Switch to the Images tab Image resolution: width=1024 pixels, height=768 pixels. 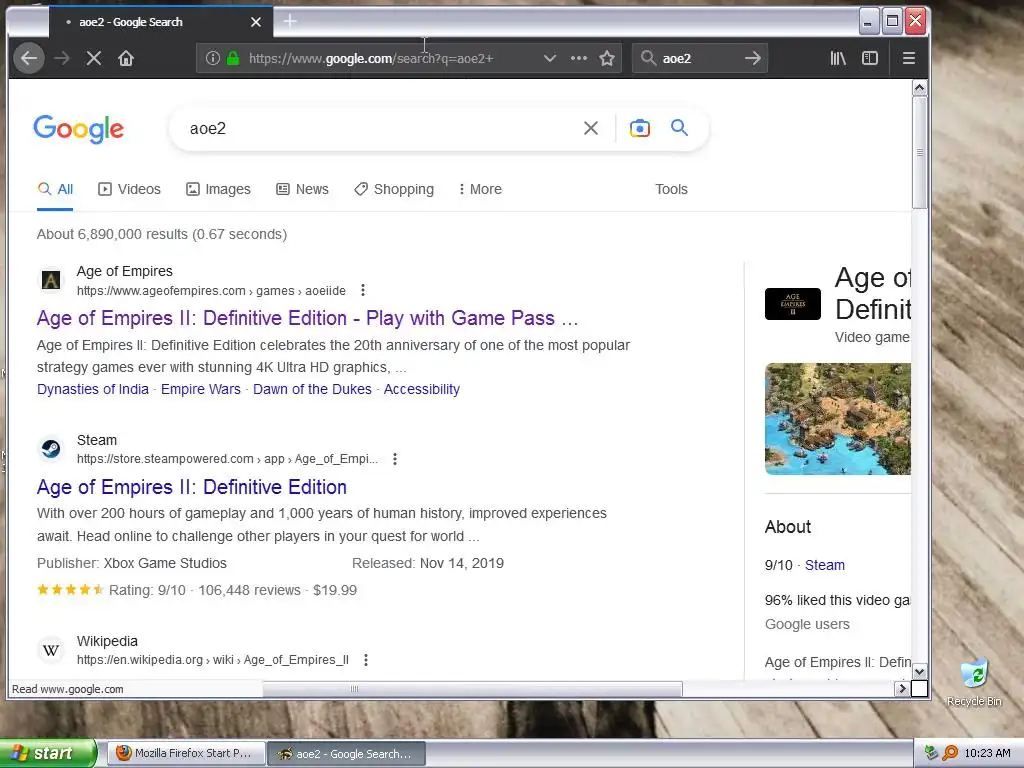(218, 189)
